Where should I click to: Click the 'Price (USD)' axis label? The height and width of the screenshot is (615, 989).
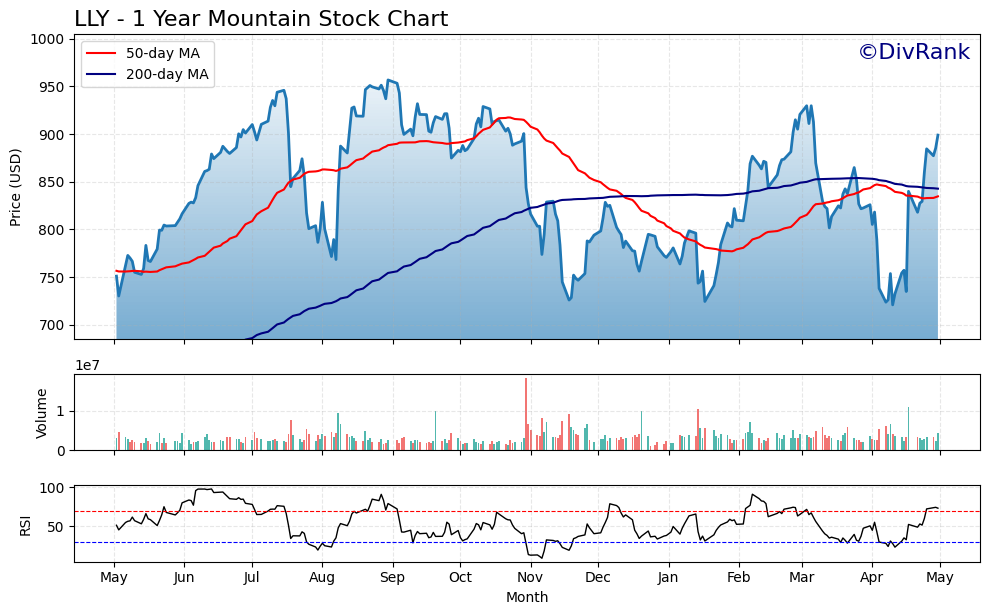[x=16, y=188]
